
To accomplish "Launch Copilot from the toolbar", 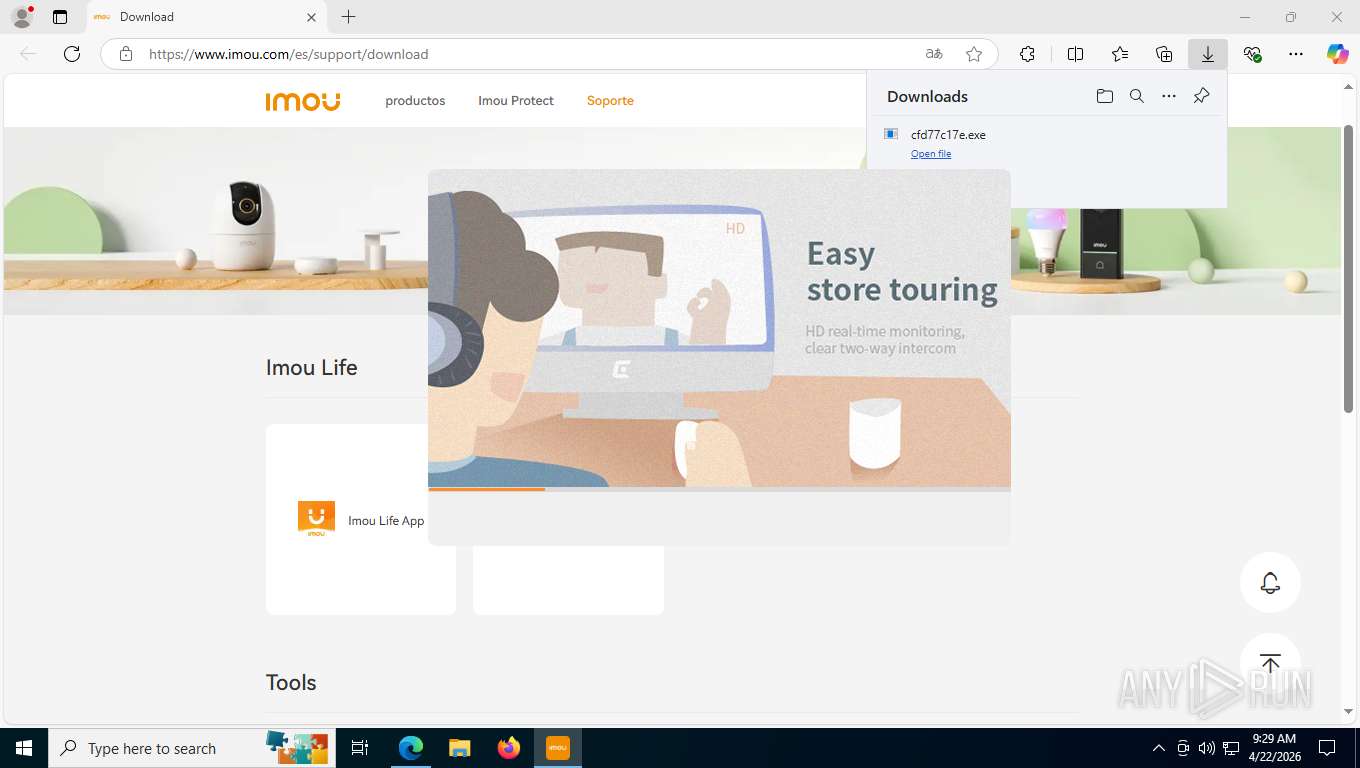I will (x=1338, y=54).
